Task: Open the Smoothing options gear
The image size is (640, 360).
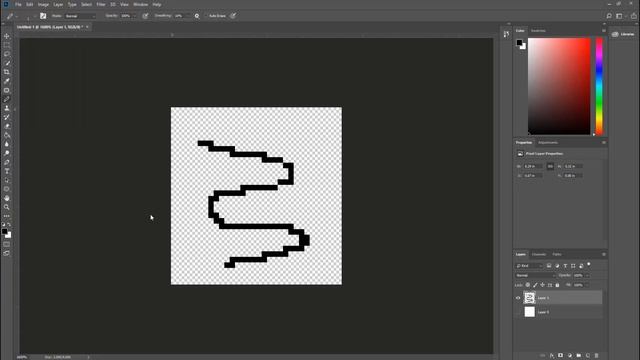Action: pos(197,16)
